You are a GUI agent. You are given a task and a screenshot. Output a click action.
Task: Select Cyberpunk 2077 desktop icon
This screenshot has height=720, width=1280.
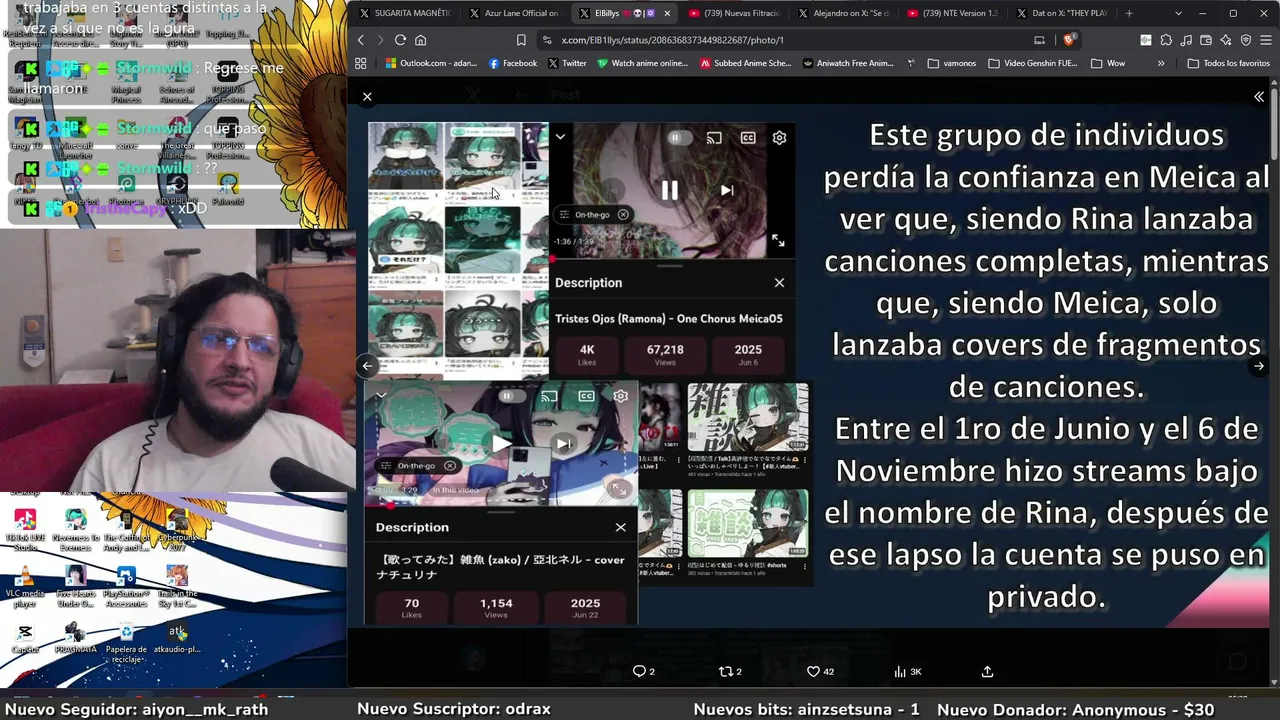pos(177,530)
